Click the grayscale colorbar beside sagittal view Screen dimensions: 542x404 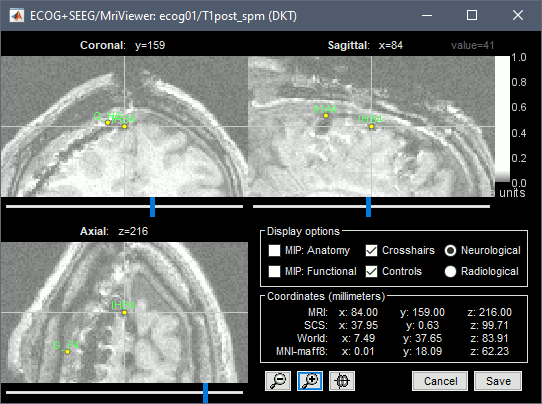tap(502, 119)
